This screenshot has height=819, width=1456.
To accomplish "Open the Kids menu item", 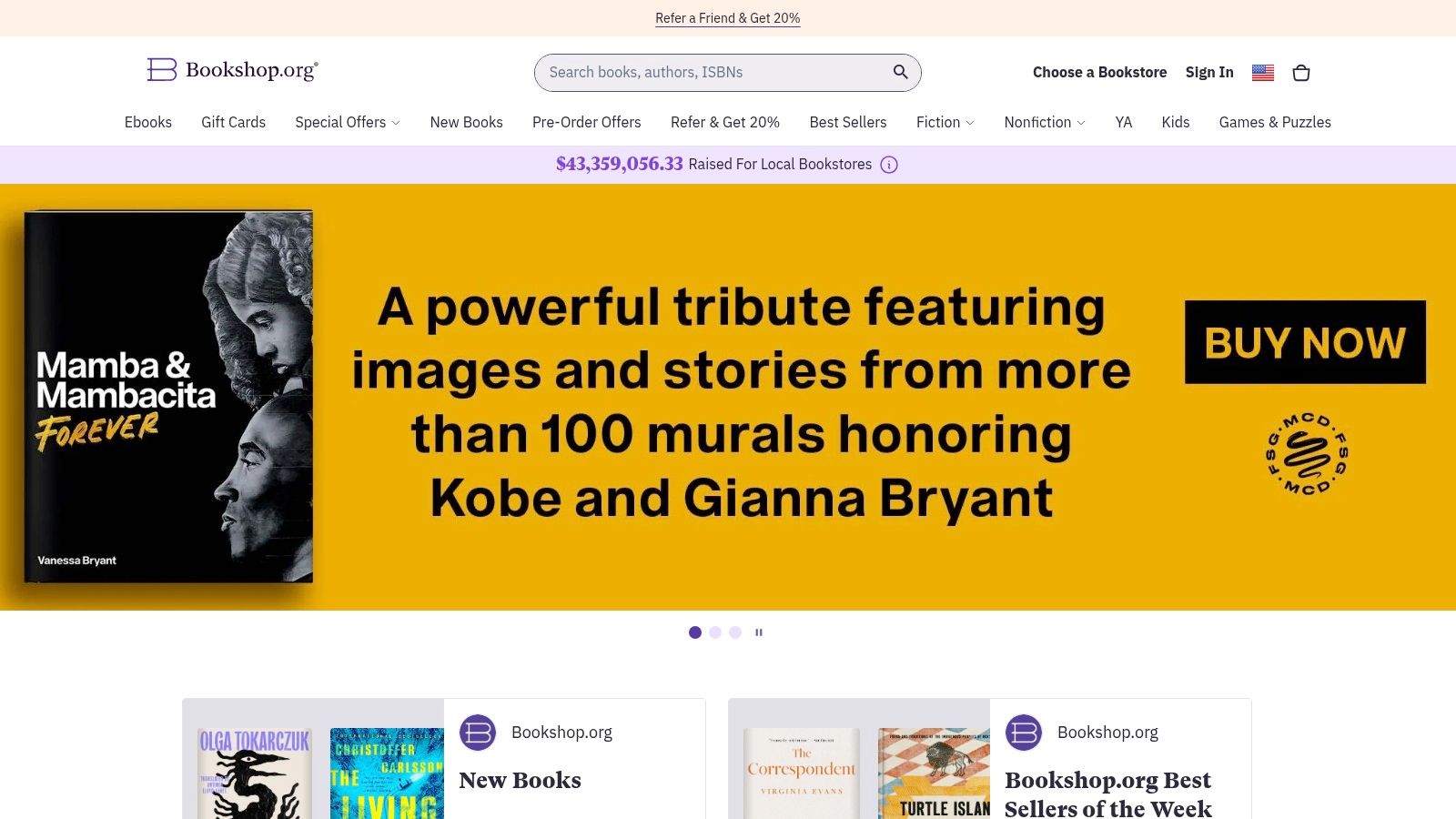I will click(x=1175, y=122).
